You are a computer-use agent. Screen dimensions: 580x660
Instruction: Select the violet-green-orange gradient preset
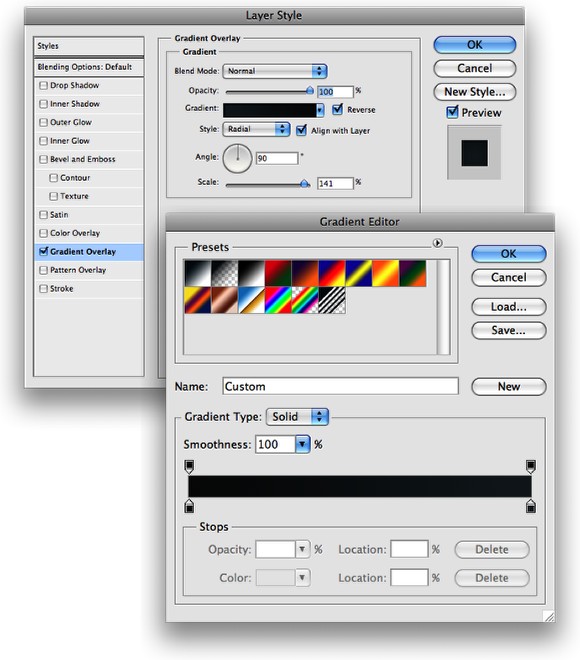coord(413,273)
